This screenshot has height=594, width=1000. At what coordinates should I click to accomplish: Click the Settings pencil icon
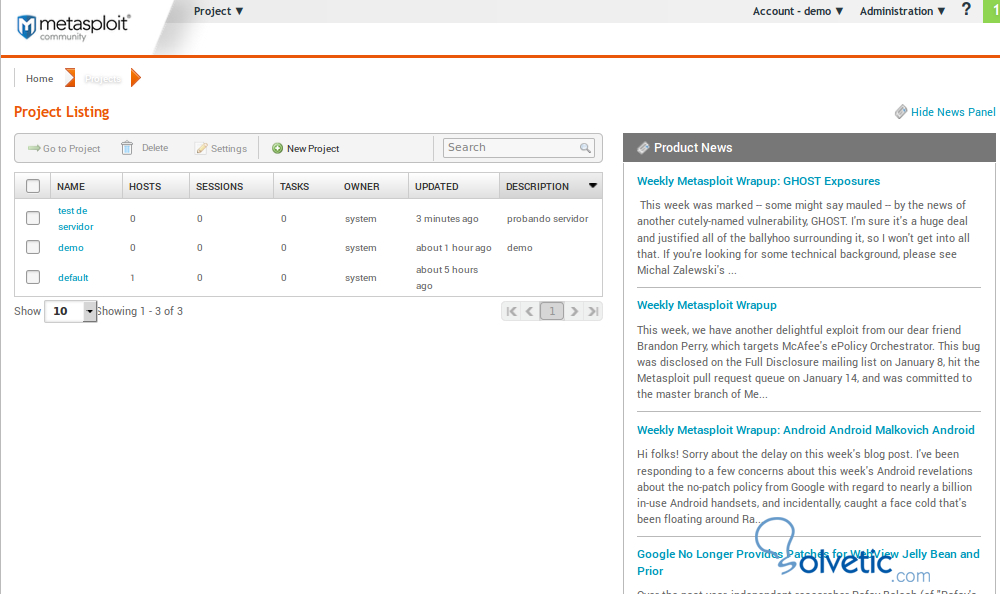click(x=202, y=148)
